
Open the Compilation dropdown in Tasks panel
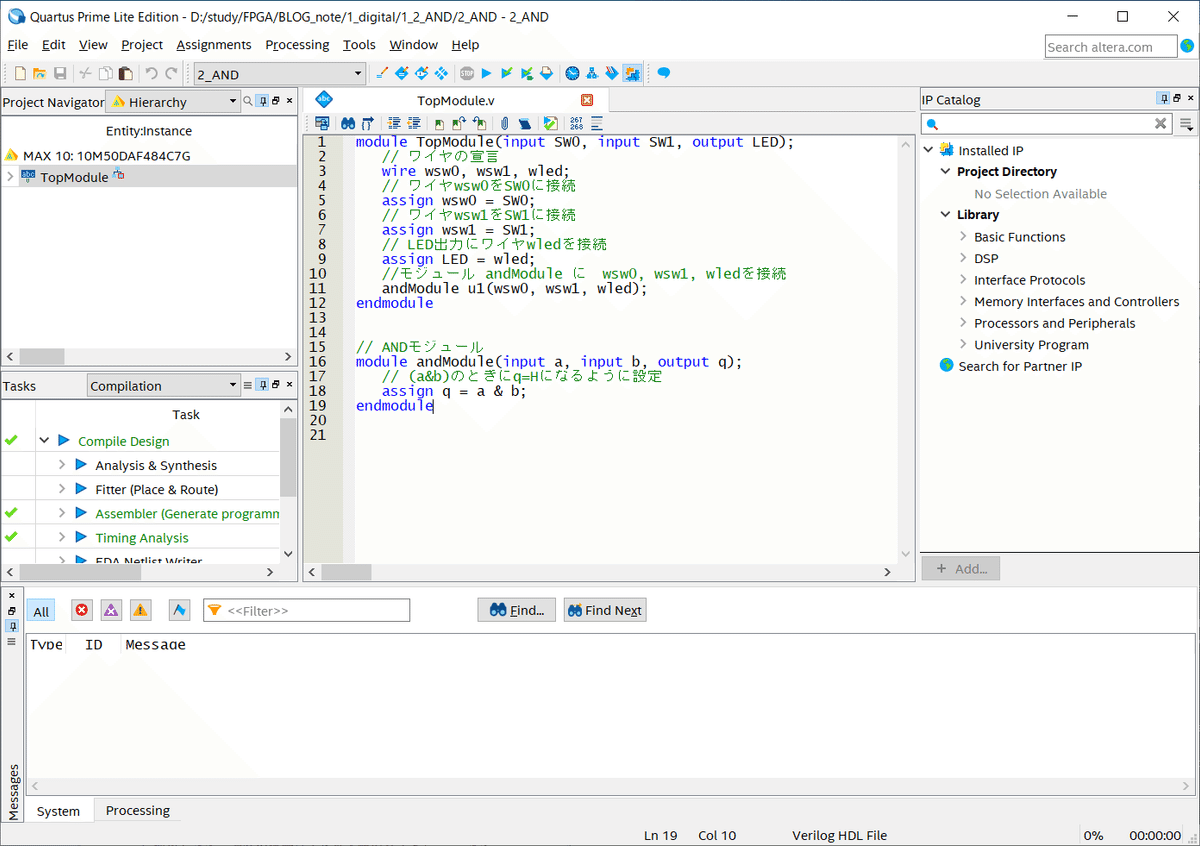pos(162,386)
